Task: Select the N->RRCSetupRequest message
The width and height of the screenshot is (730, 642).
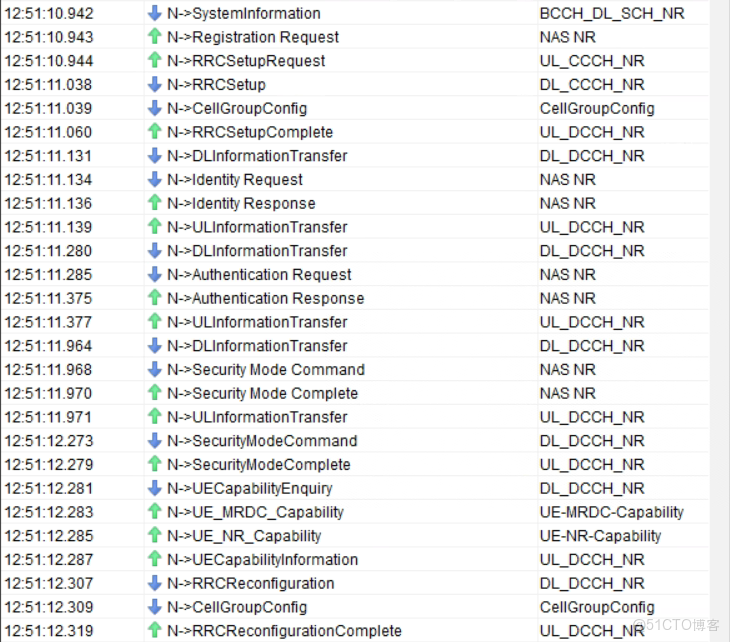Action: pos(246,61)
